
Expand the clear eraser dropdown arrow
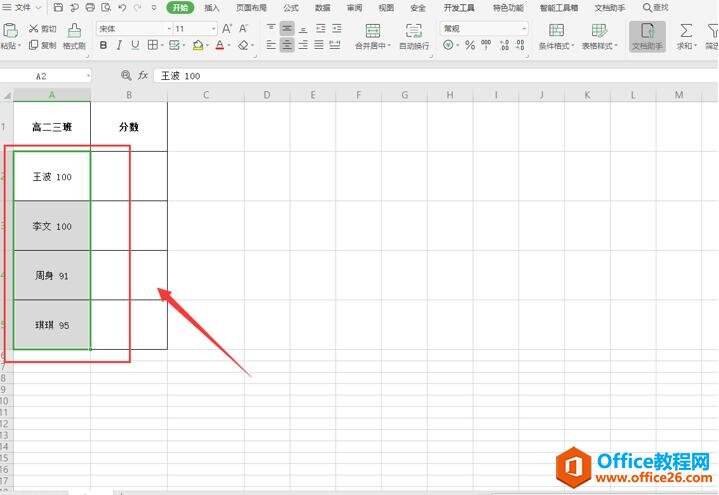click(252, 45)
